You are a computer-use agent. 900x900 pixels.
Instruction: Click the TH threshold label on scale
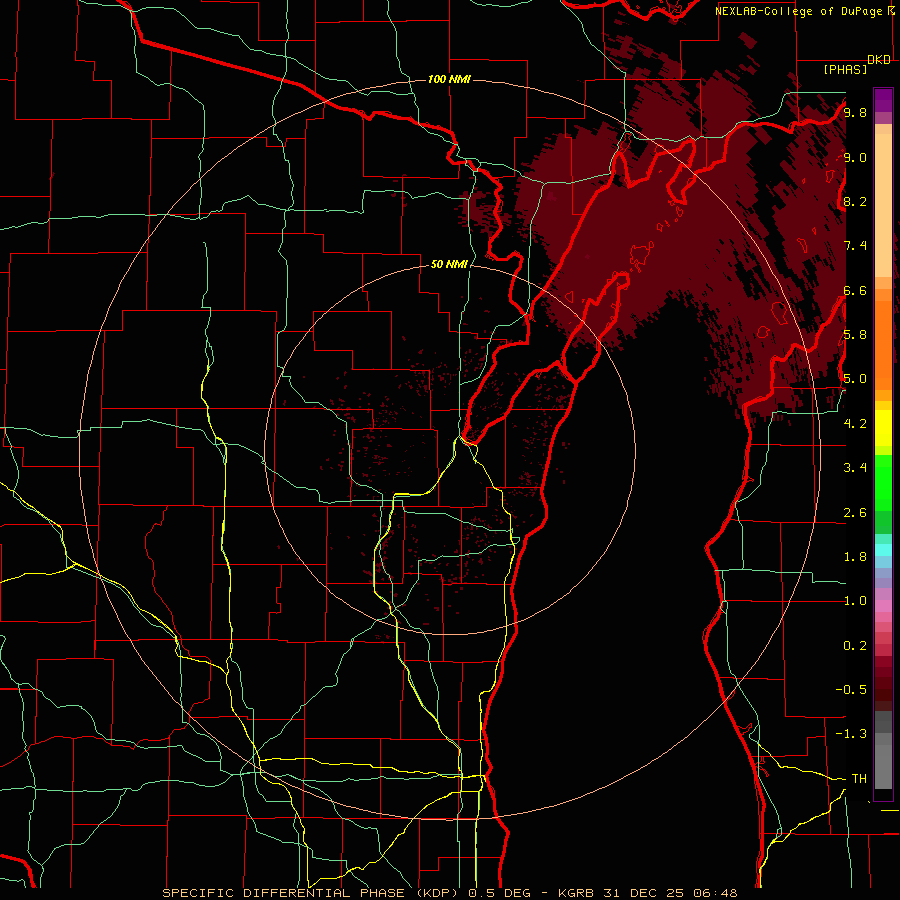click(859, 779)
